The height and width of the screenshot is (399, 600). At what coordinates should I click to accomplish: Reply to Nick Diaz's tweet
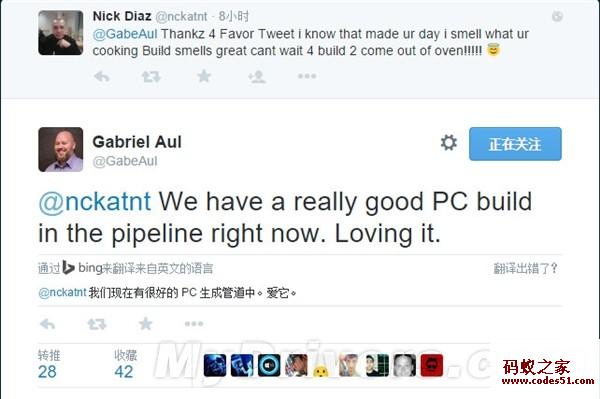(102, 77)
